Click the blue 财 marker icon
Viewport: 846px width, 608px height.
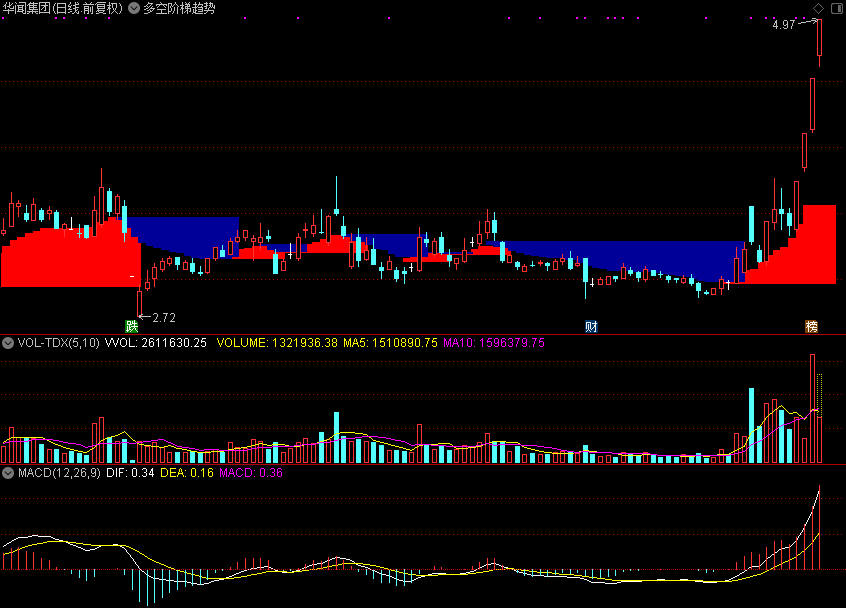[591, 326]
